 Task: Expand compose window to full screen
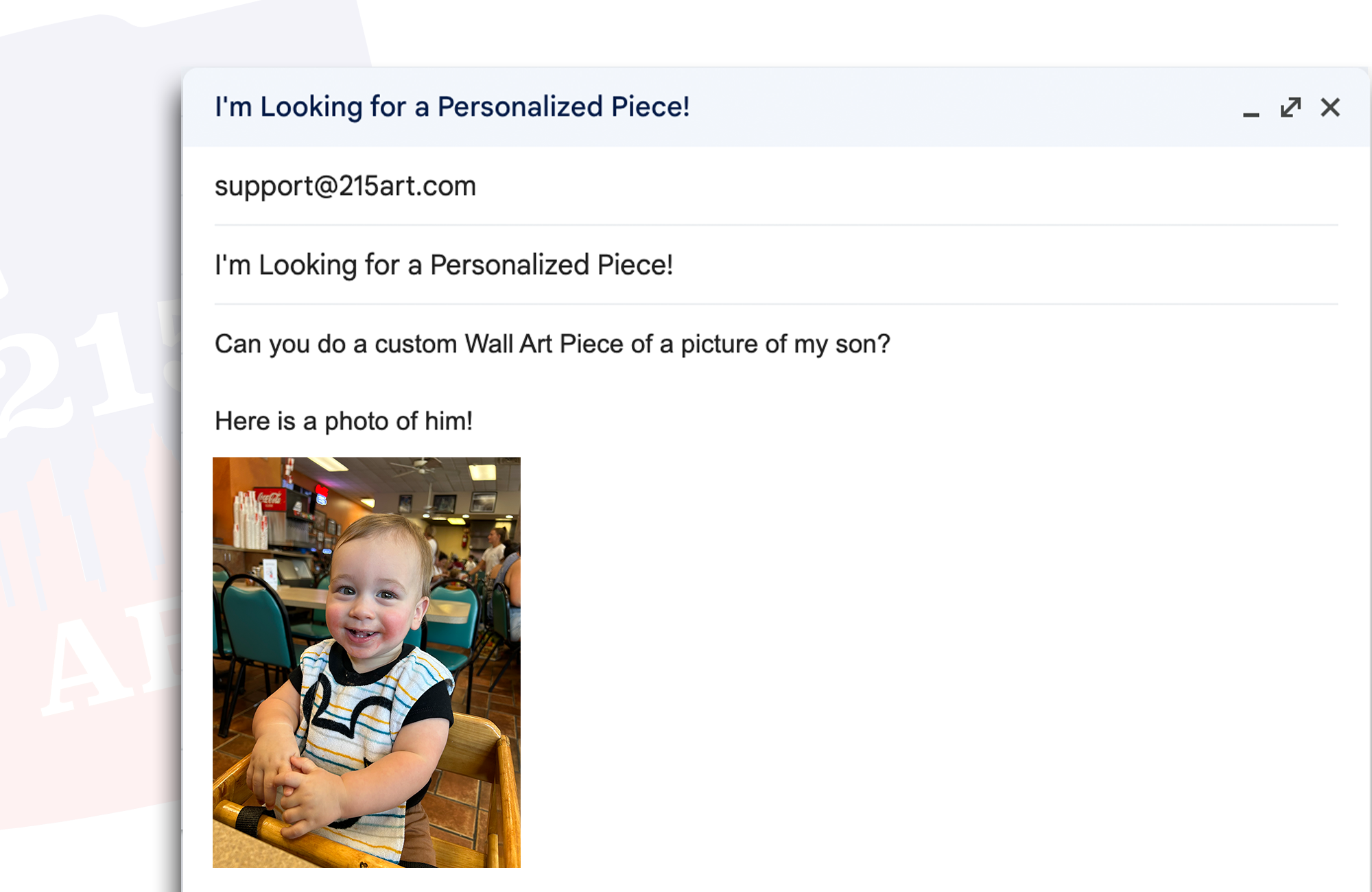click(x=1290, y=107)
